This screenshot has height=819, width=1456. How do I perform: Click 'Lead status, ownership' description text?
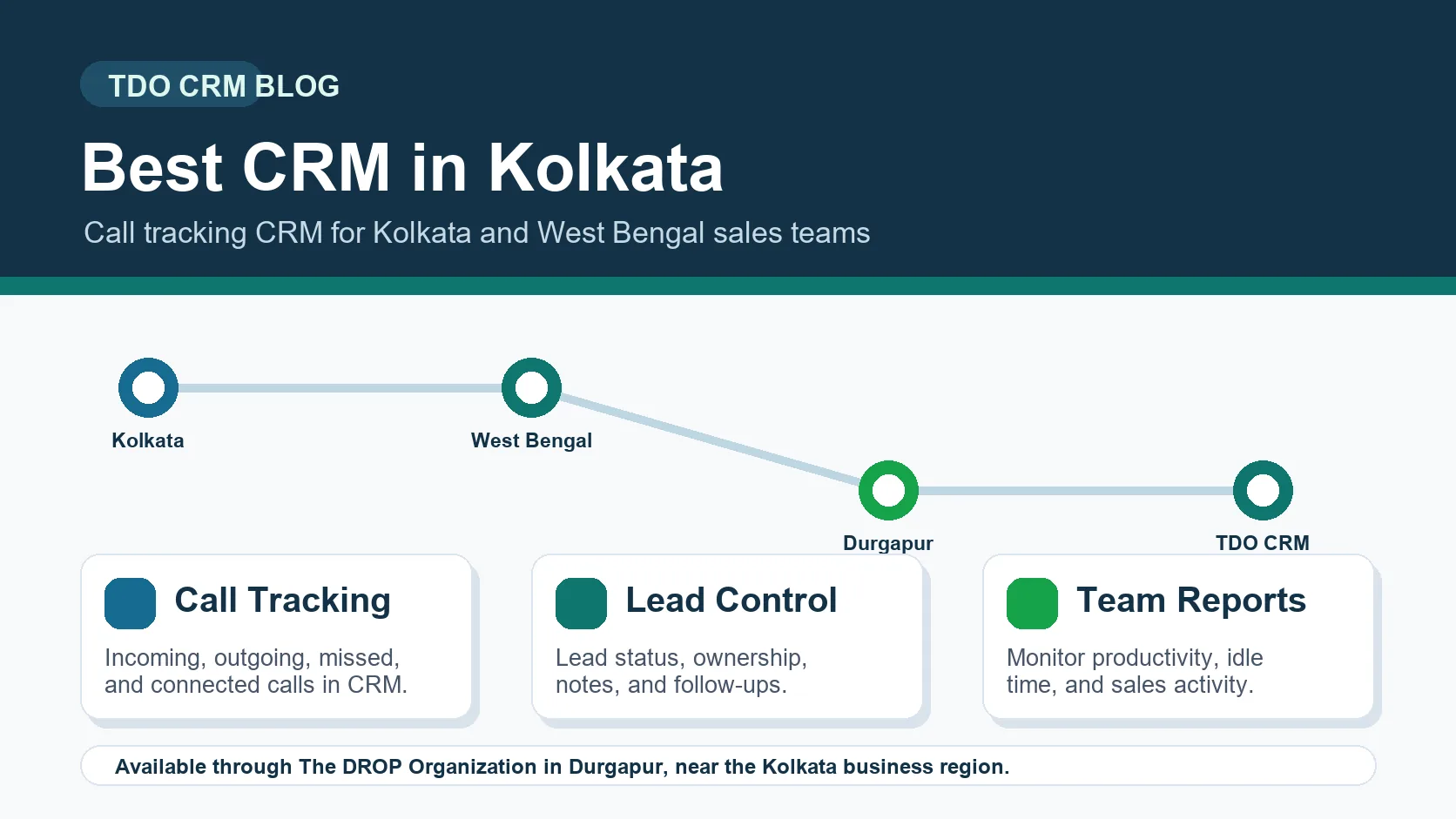tap(681, 671)
